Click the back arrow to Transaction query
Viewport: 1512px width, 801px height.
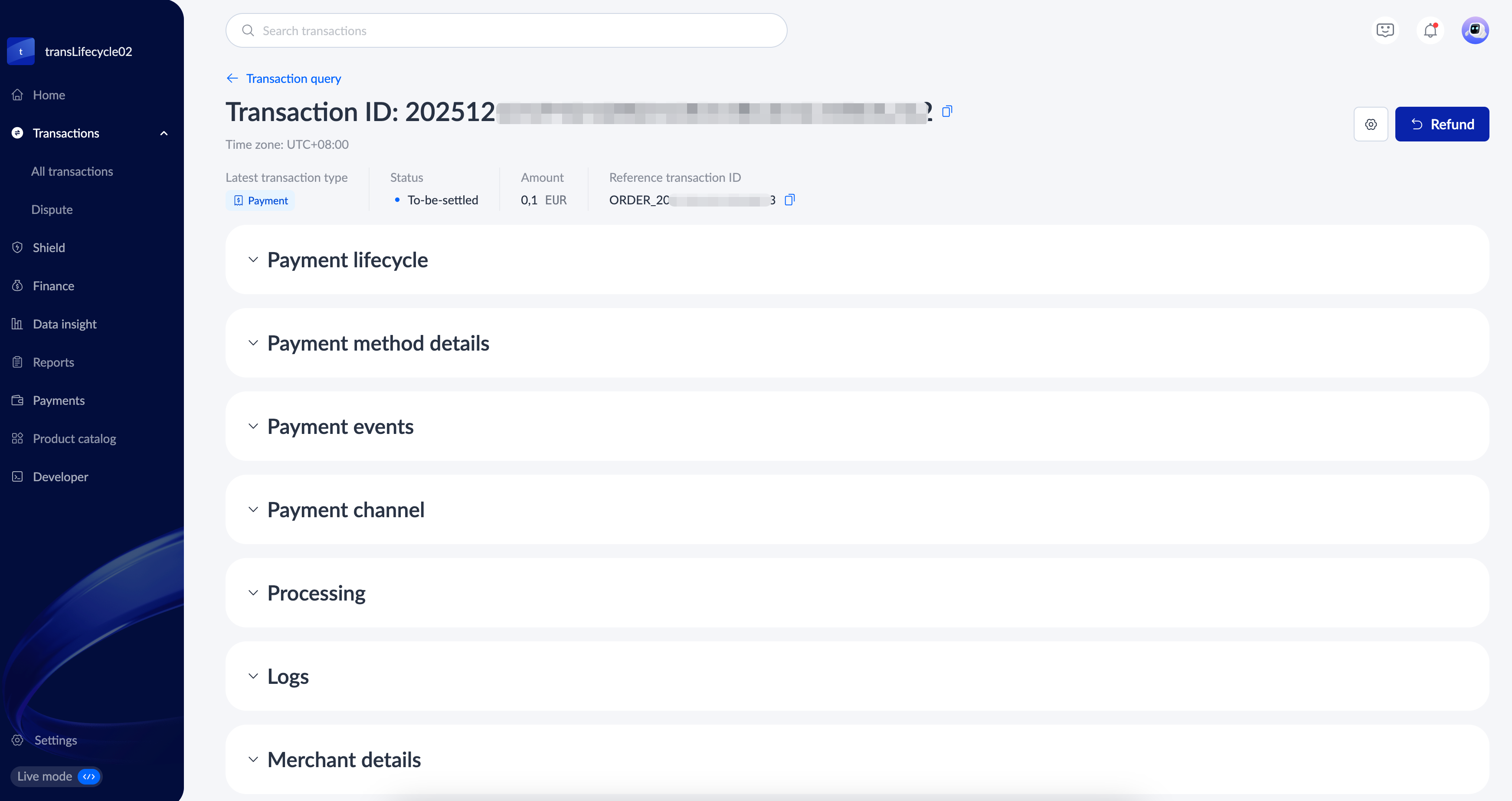click(232, 78)
